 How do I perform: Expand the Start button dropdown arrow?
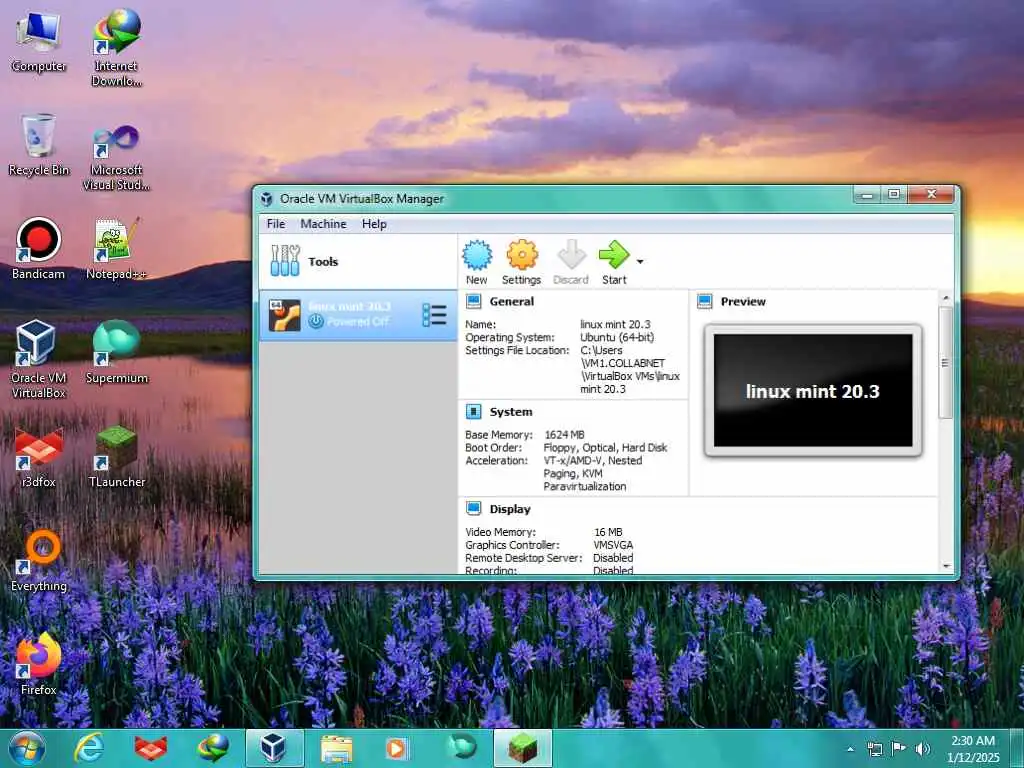tap(640, 262)
